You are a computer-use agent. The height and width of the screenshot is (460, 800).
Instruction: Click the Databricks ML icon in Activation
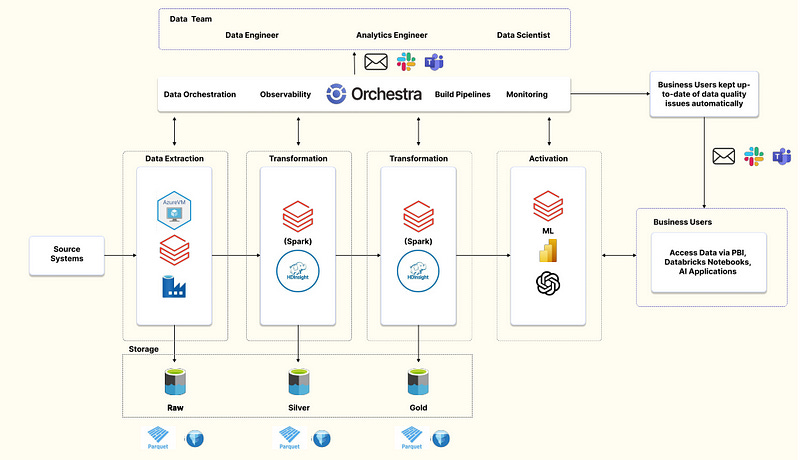click(x=548, y=206)
